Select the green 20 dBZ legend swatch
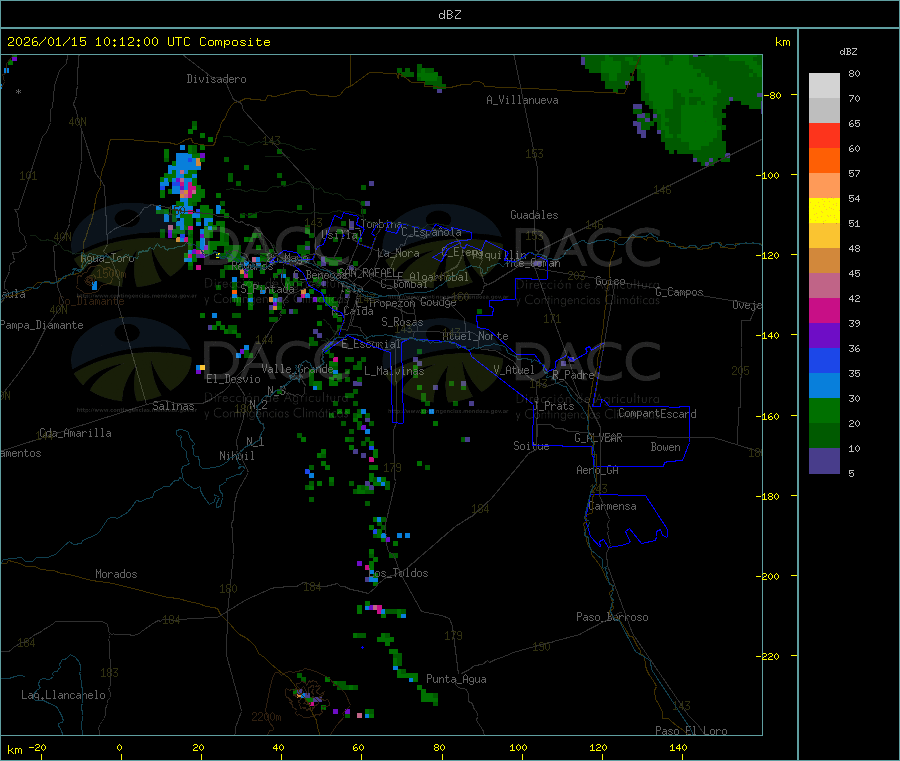The height and width of the screenshot is (761, 900). click(824, 410)
